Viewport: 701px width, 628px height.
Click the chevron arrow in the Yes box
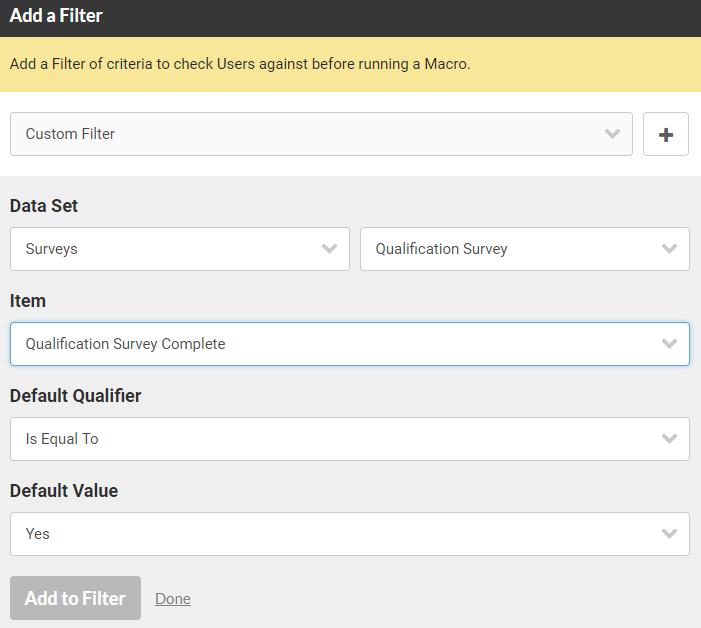669,534
